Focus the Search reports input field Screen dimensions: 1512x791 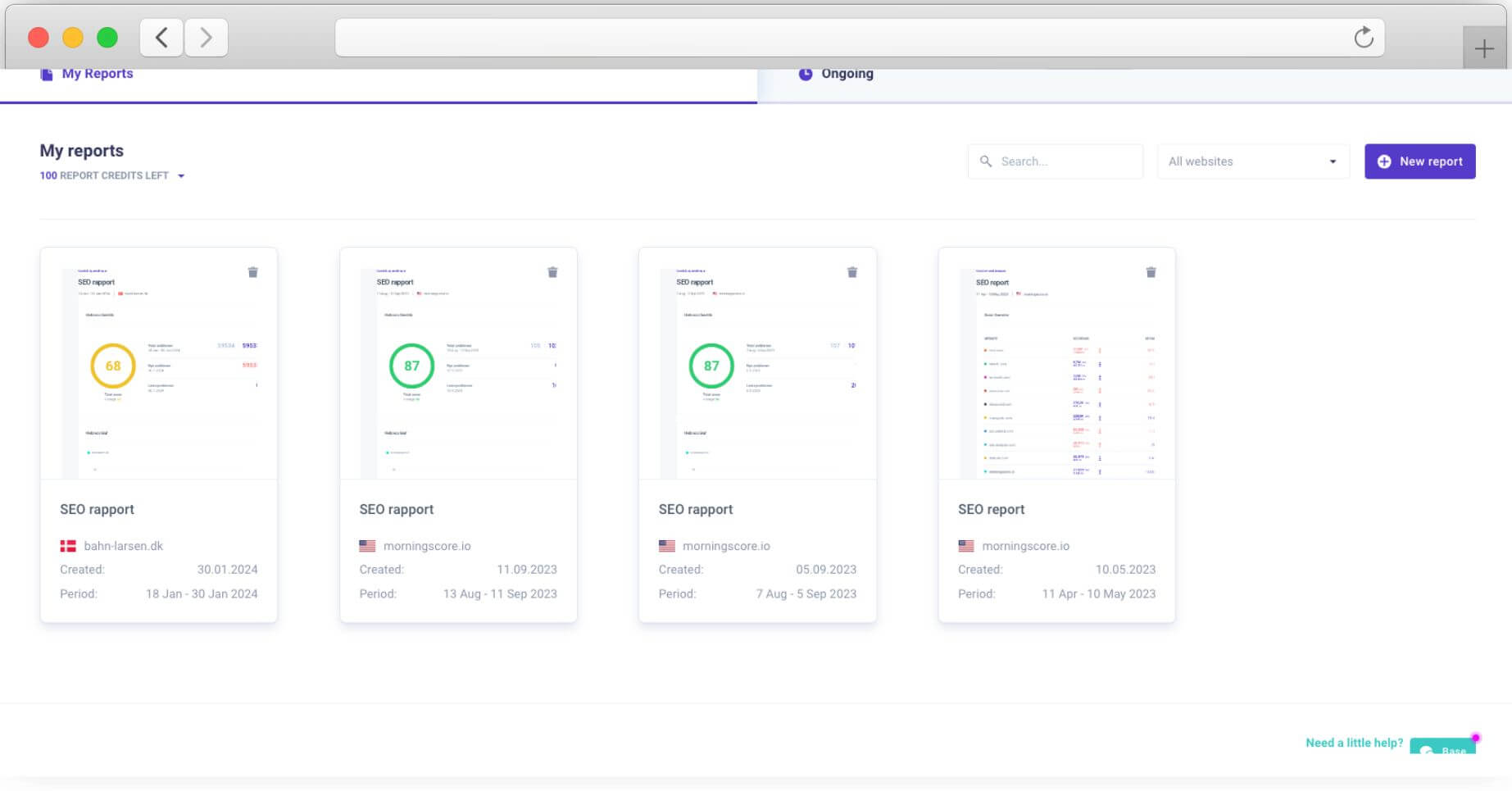[x=1055, y=161]
